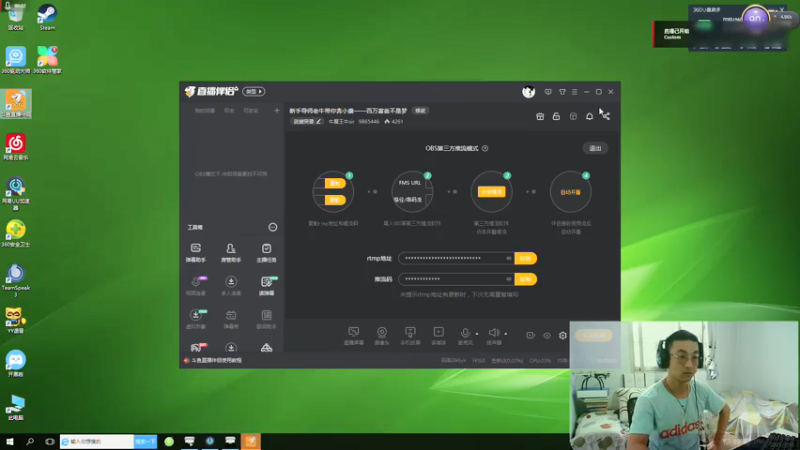
Task: Click the orange 直播伴侣 taskbar icon
Action: tap(251, 441)
